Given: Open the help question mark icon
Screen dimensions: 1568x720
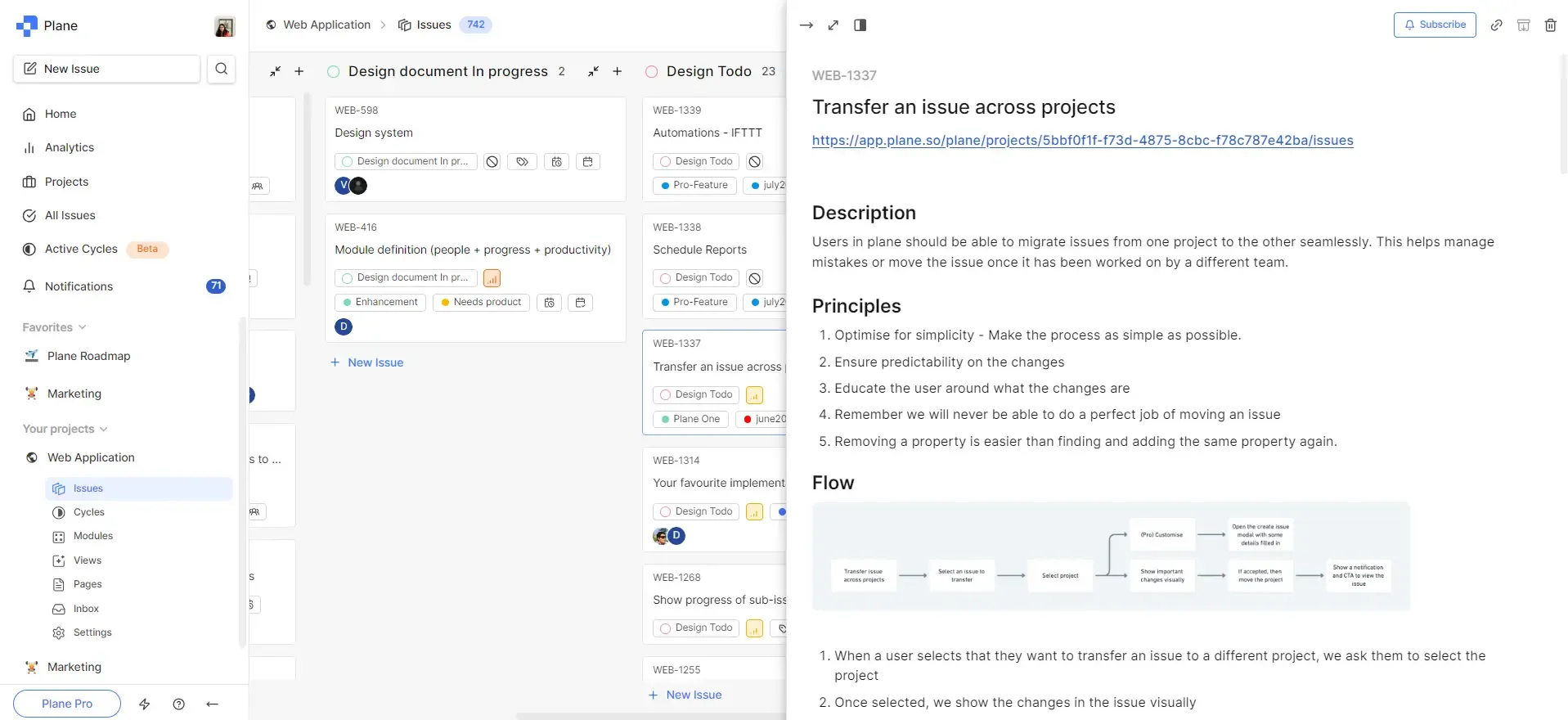Looking at the screenshot, I should point(179,704).
